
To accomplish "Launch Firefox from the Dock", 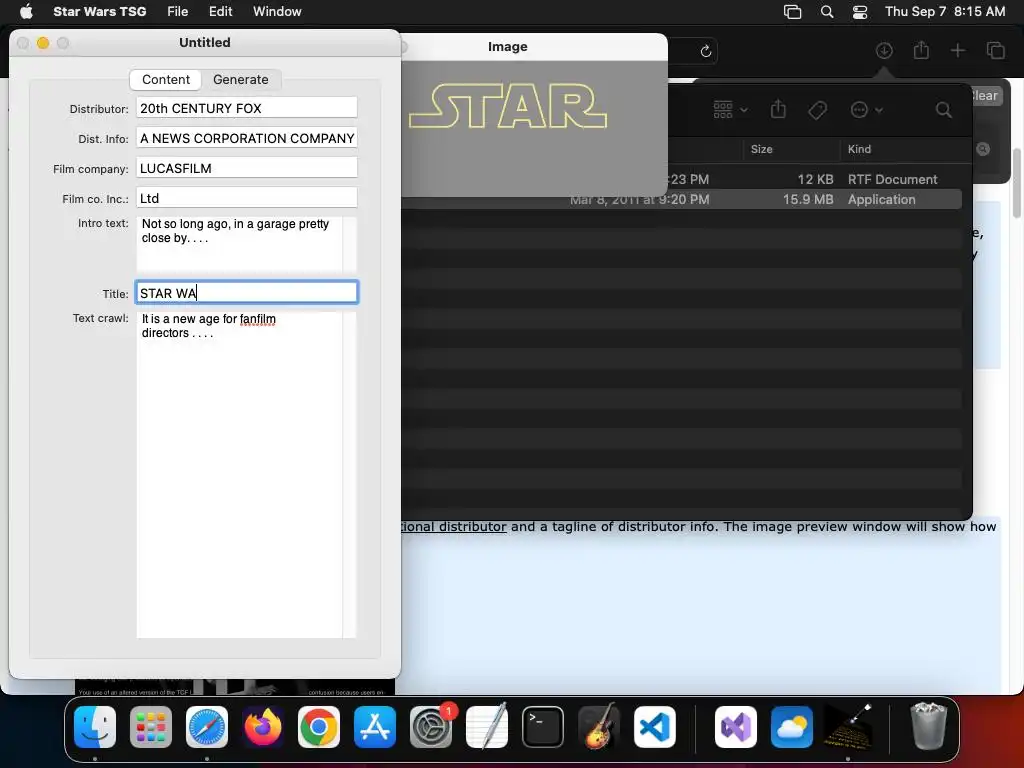I will point(263,726).
